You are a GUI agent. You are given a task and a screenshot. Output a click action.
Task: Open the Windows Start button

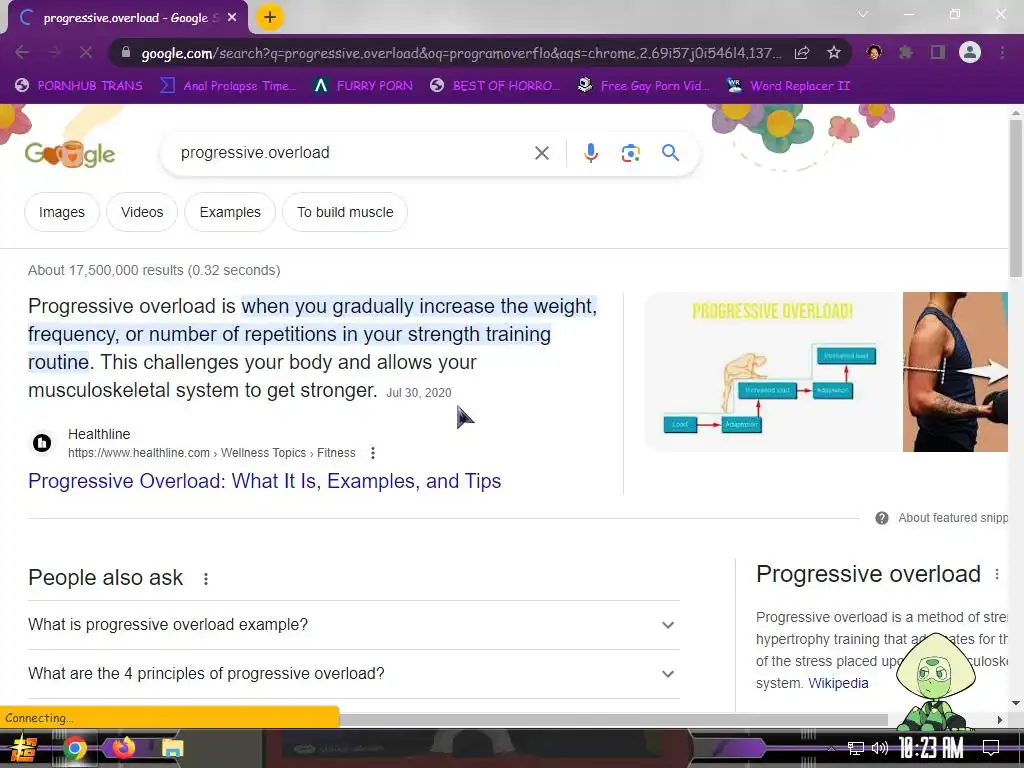(23, 748)
